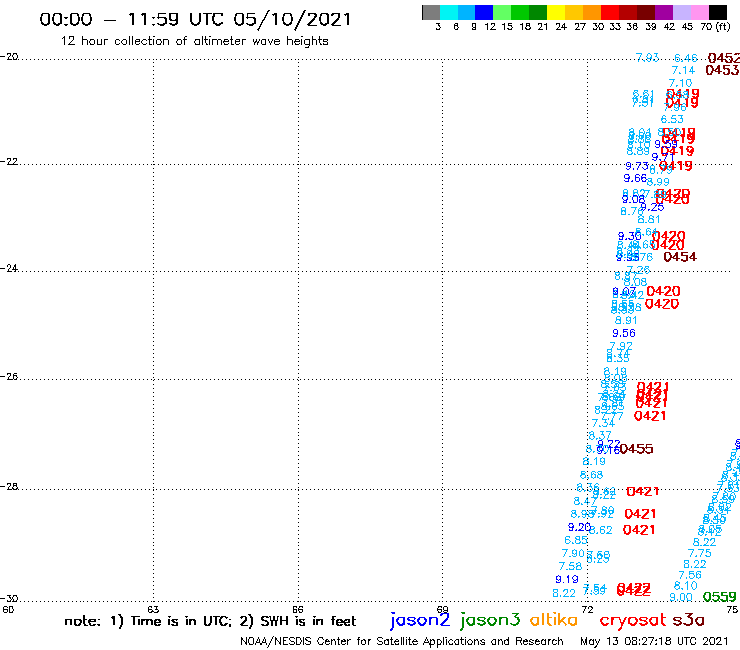Click the blue wave height value '9.66'
Screen dimensions: 740x650
(635, 178)
